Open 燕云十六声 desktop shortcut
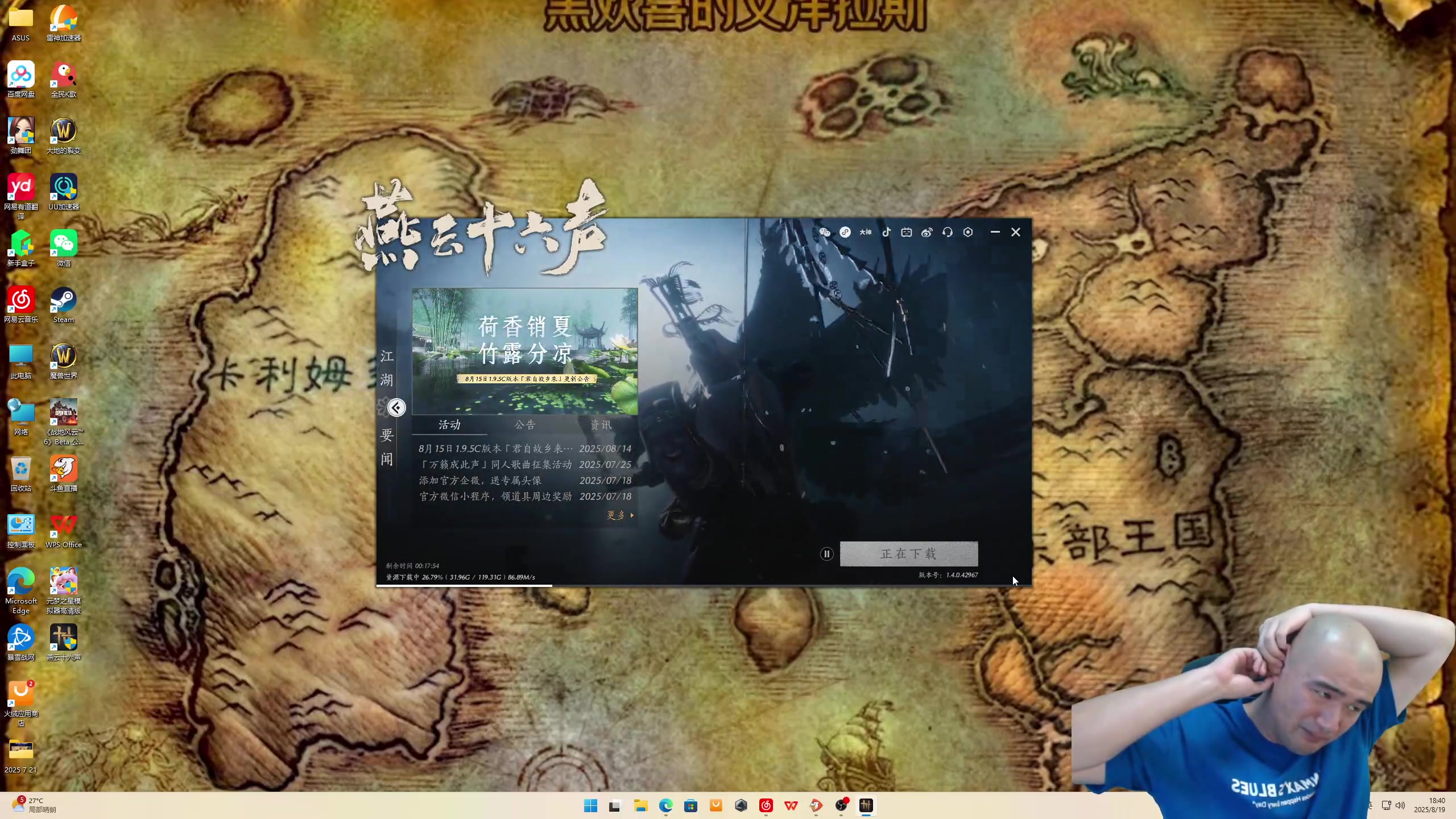 [64, 643]
